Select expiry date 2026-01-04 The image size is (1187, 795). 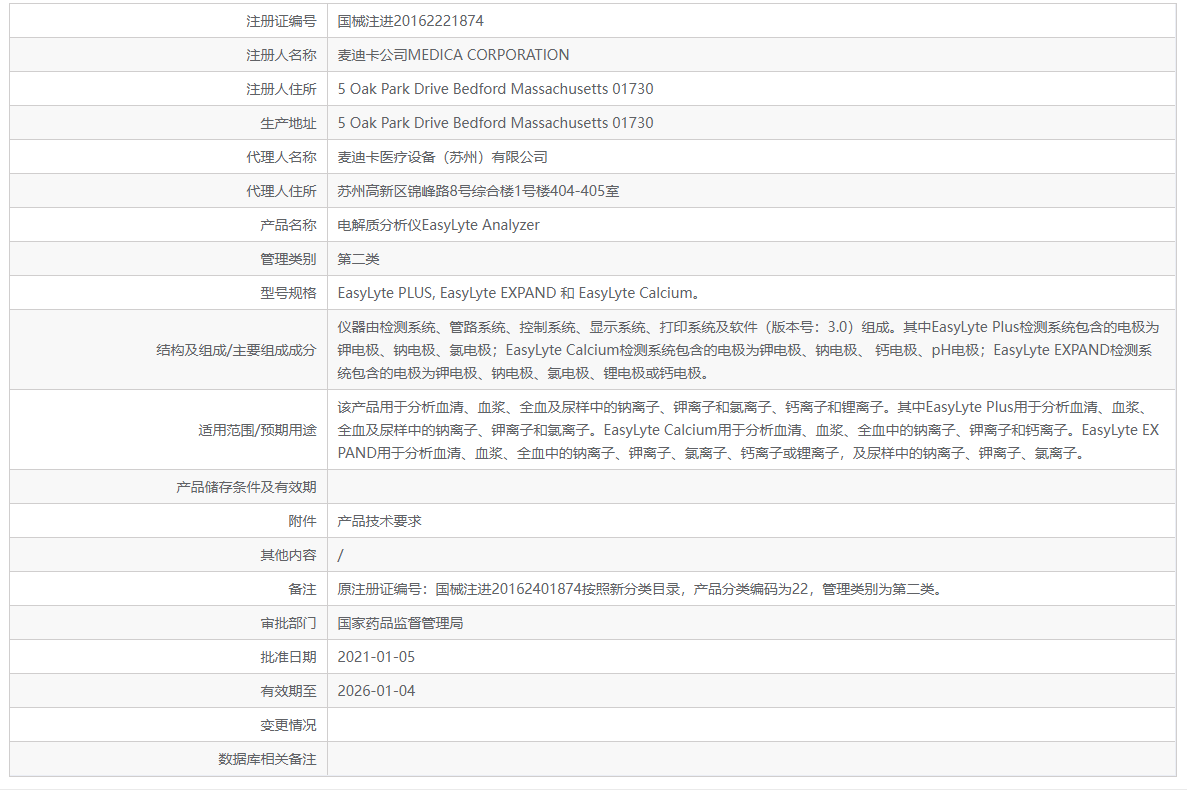click(x=376, y=692)
